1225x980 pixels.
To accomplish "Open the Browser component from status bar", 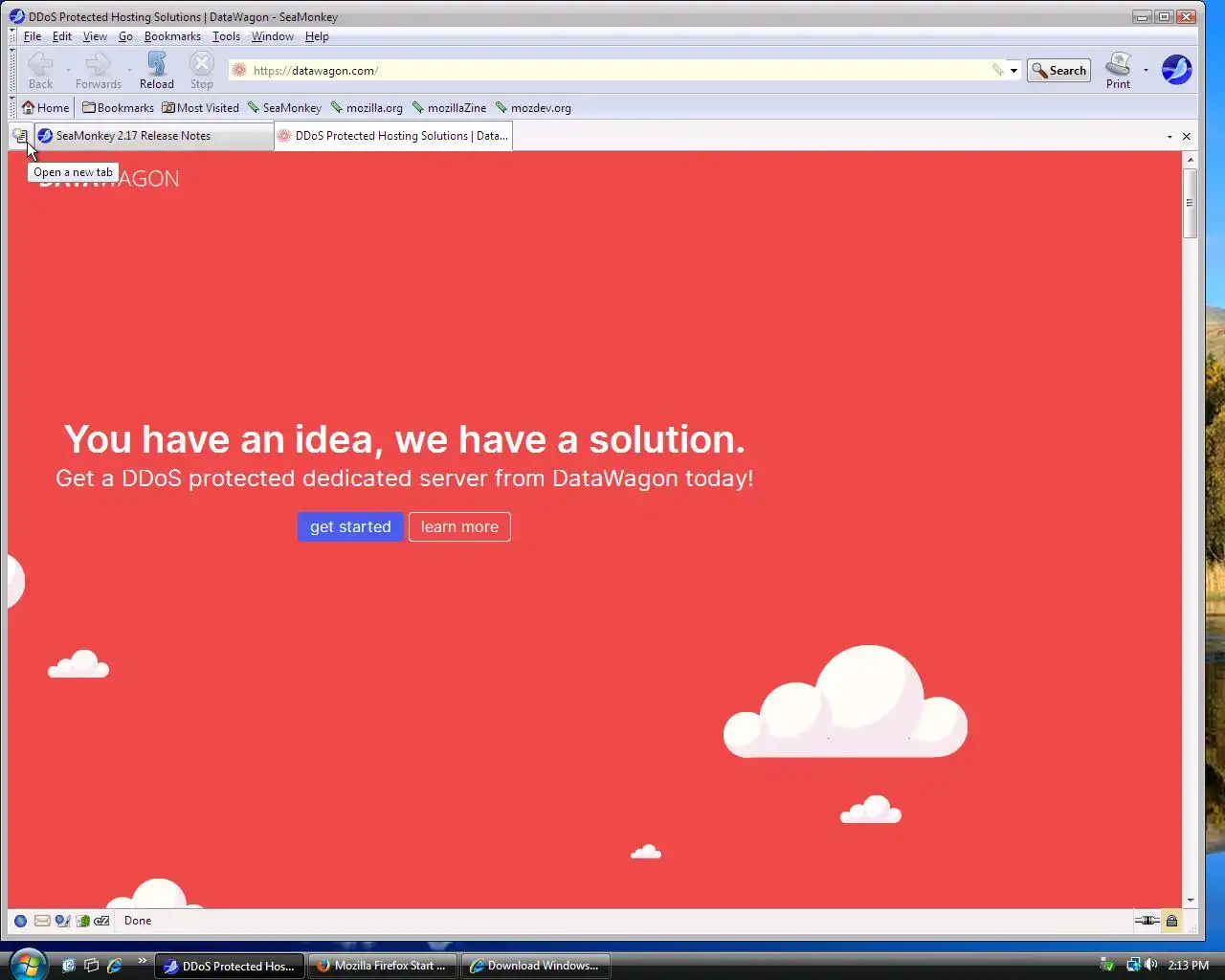I will coord(20,921).
